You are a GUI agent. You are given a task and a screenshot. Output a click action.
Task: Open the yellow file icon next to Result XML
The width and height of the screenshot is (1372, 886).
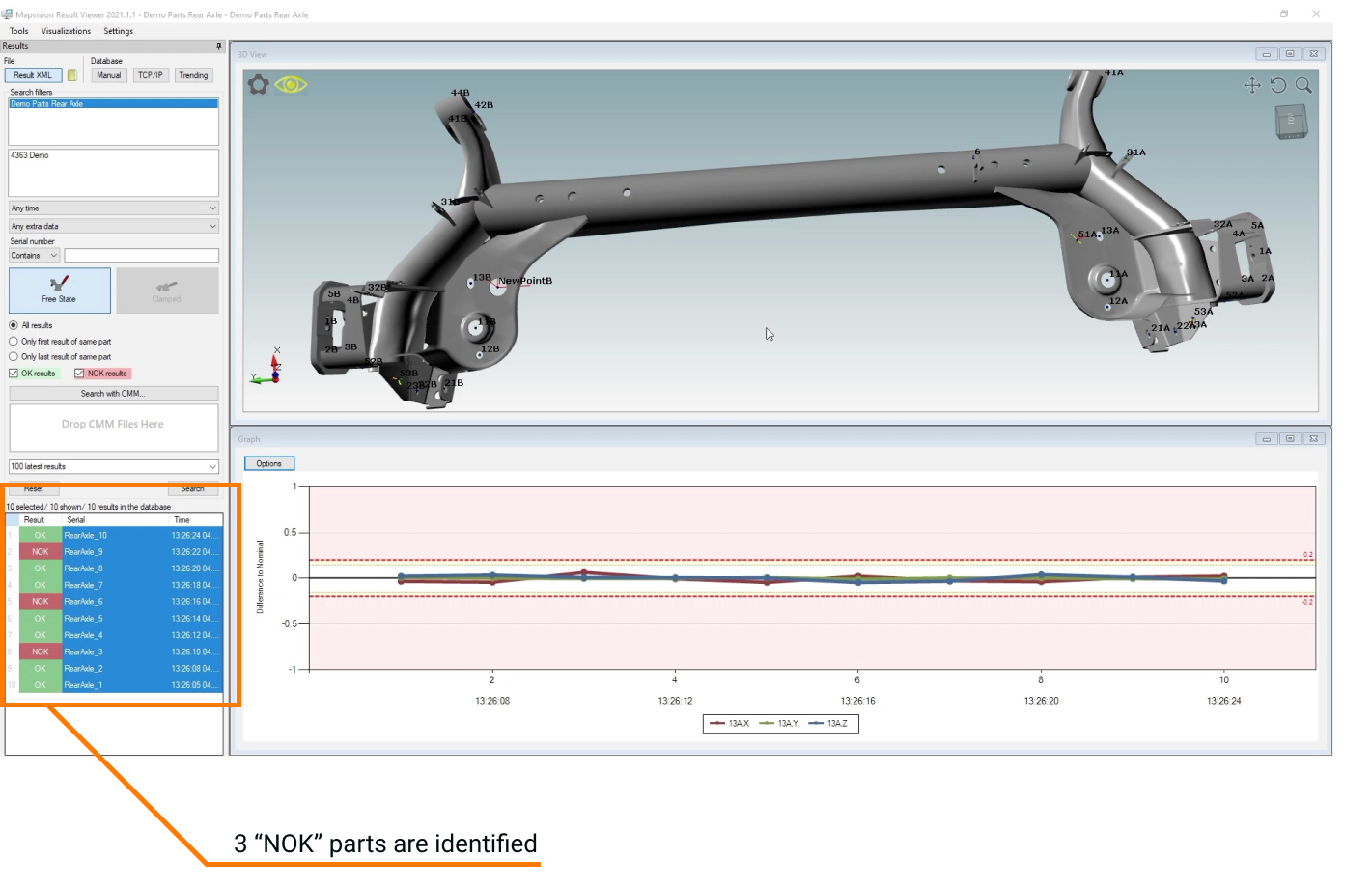click(x=72, y=75)
